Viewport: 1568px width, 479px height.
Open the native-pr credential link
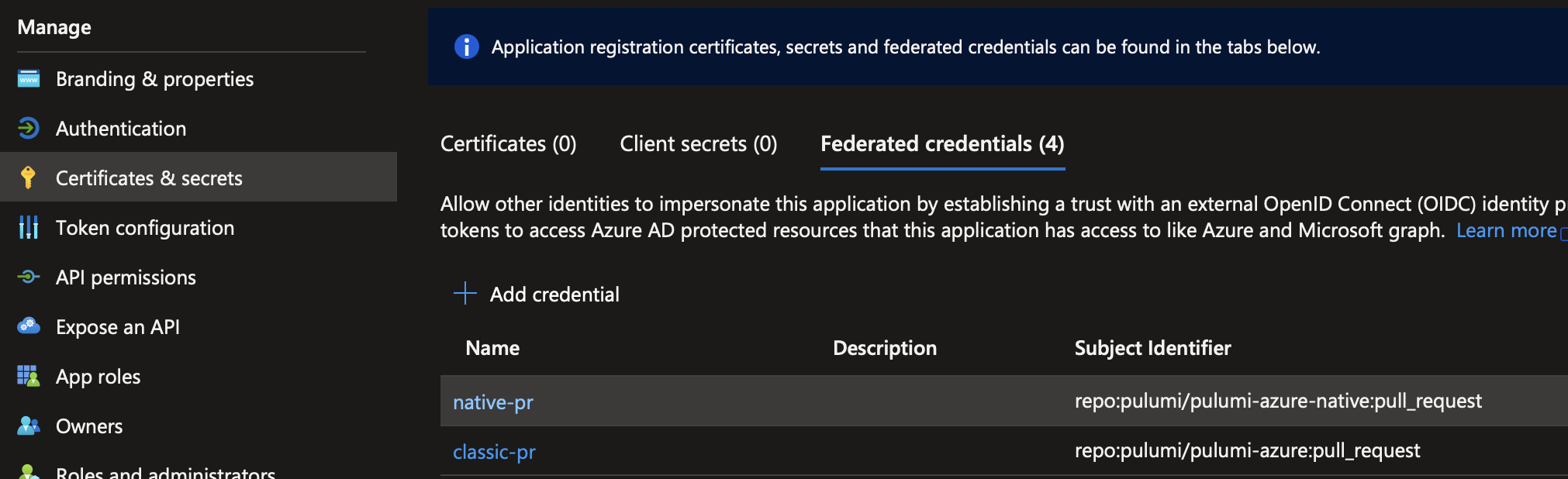click(x=493, y=402)
